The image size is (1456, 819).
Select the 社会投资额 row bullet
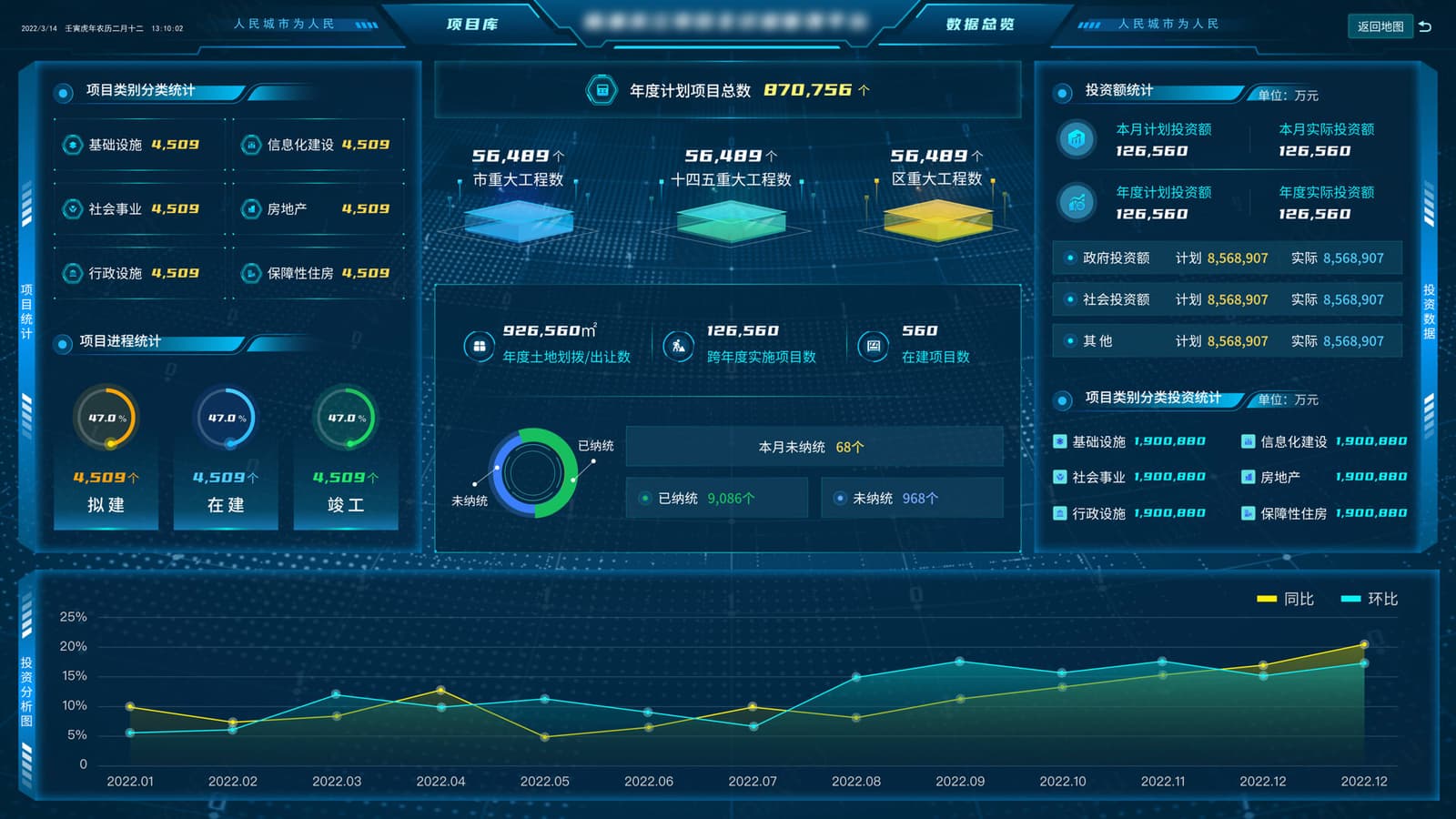[x=1070, y=299]
